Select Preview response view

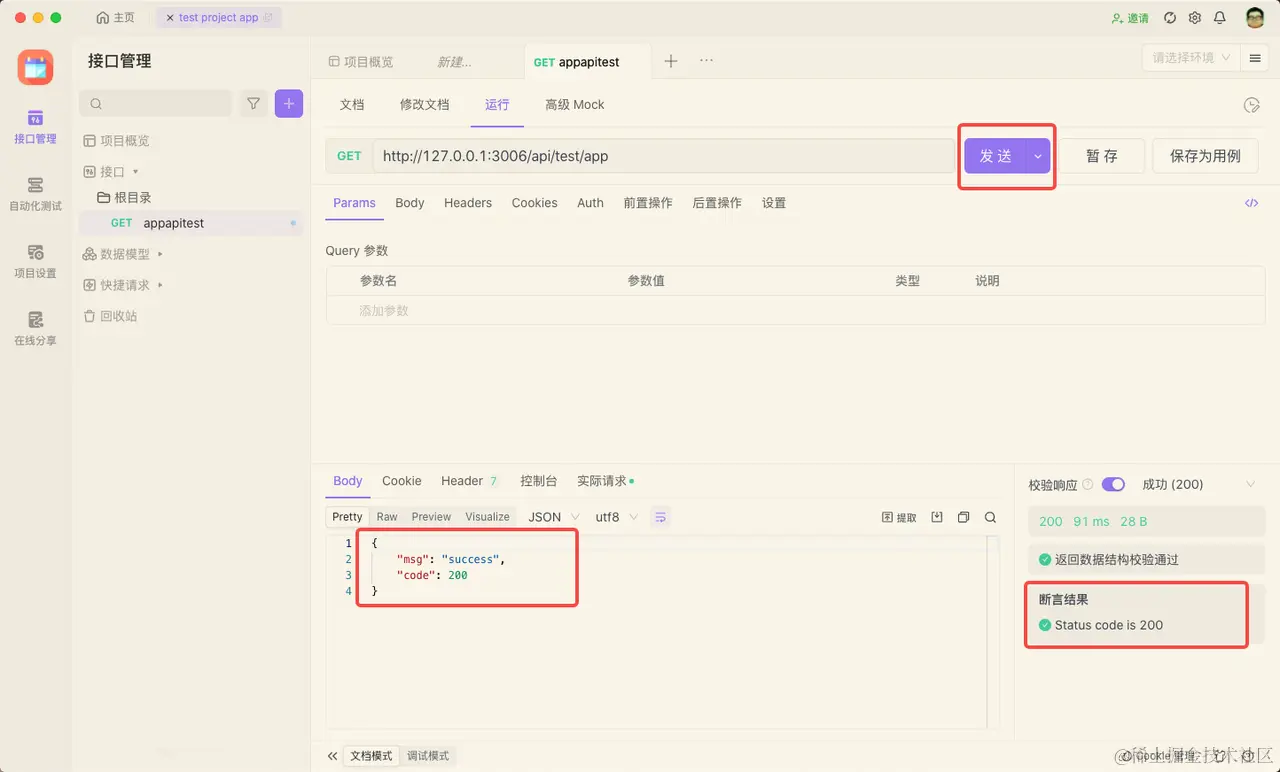coord(431,517)
